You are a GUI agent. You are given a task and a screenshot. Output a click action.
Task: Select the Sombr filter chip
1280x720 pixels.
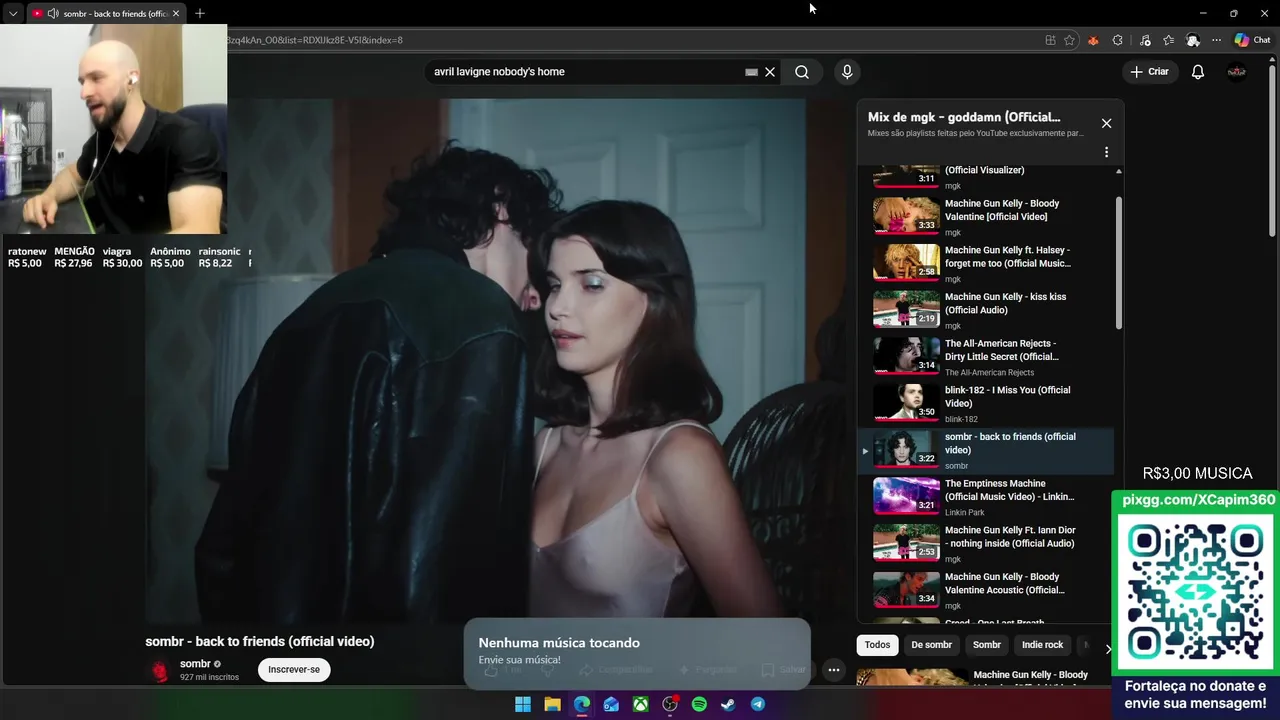click(x=987, y=645)
